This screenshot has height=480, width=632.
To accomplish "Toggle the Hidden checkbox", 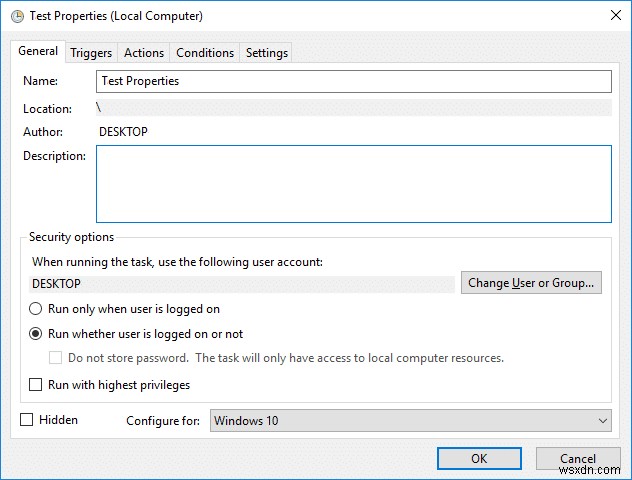I will pyautogui.click(x=27, y=420).
